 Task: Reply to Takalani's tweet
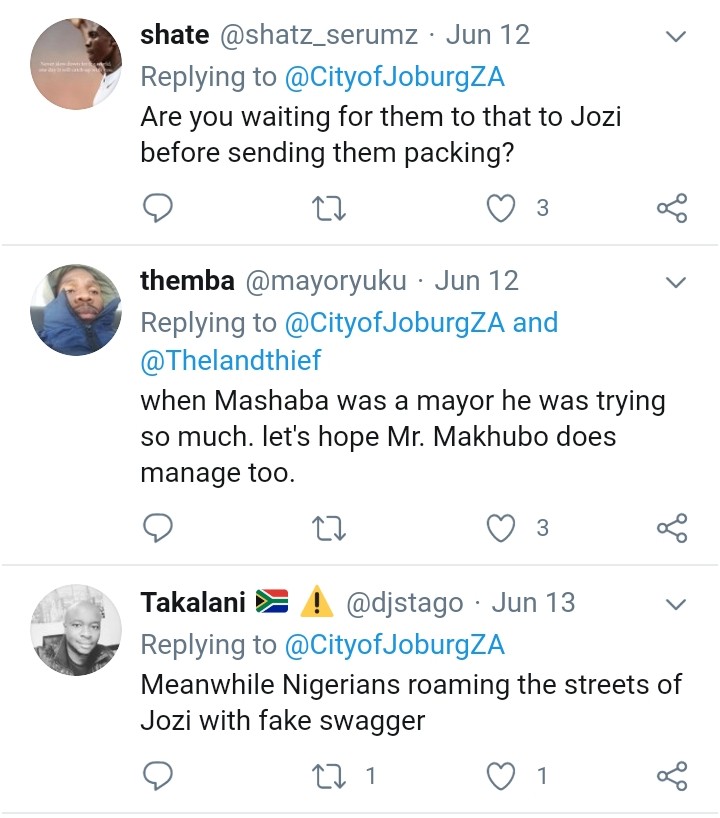(158, 775)
